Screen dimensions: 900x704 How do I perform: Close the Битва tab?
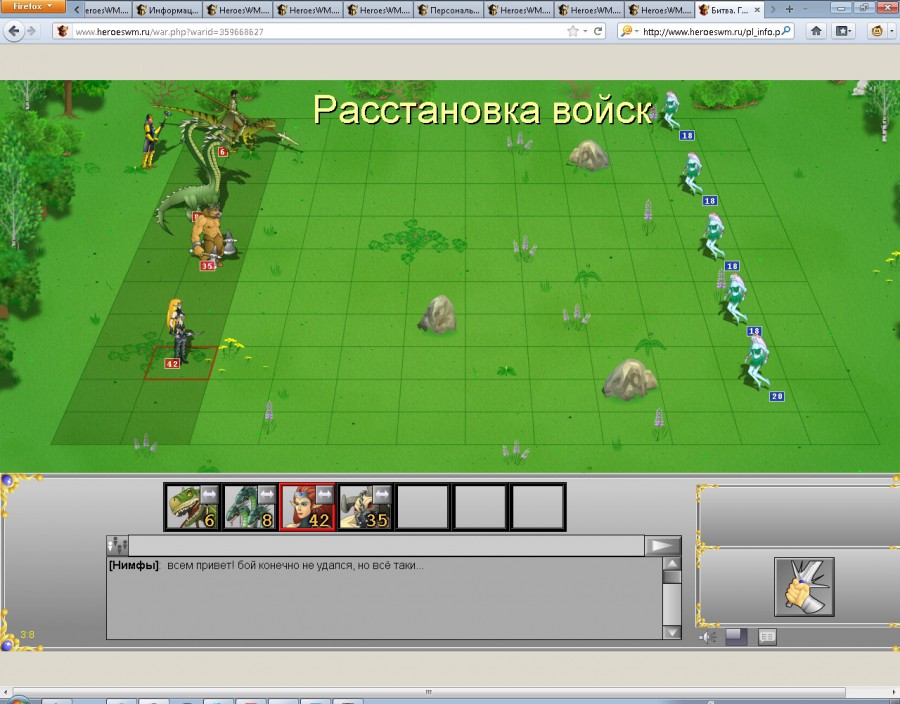click(757, 10)
